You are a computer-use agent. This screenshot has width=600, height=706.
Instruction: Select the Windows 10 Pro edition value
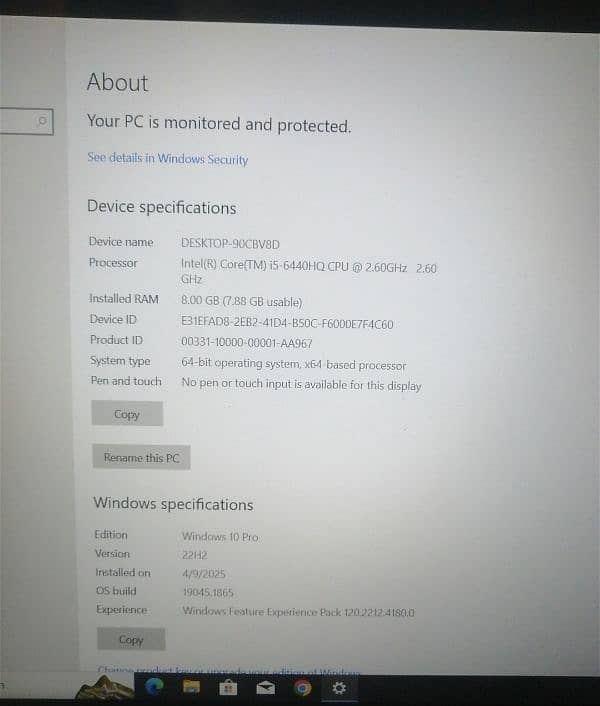click(x=220, y=537)
